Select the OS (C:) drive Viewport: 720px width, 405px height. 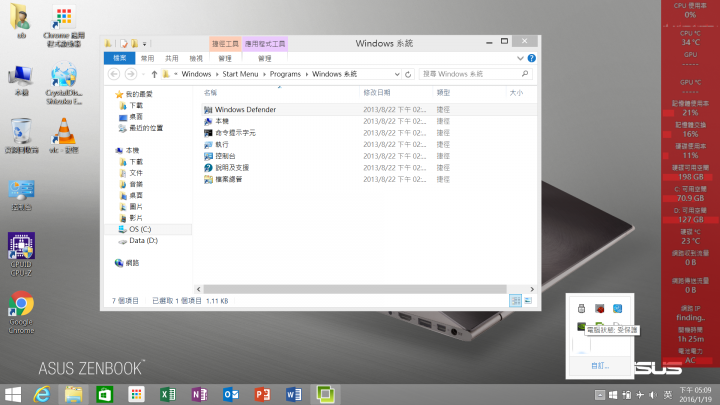[x=140, y=229]
